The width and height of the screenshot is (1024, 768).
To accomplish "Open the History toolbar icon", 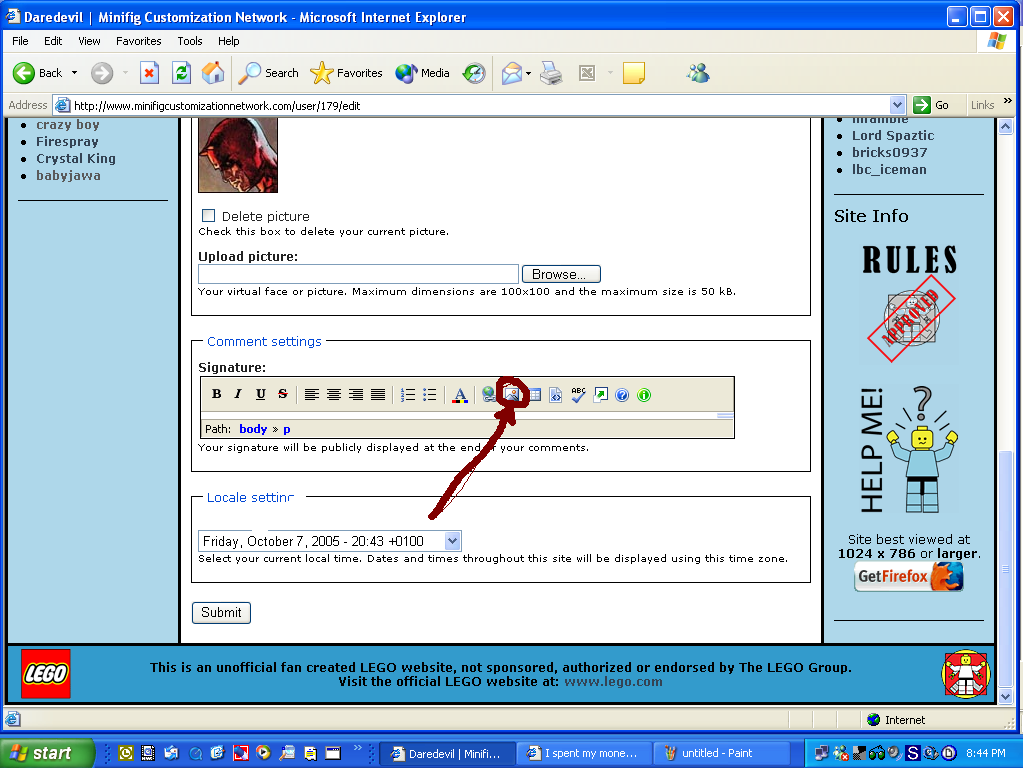I will (x=474, y=73).
